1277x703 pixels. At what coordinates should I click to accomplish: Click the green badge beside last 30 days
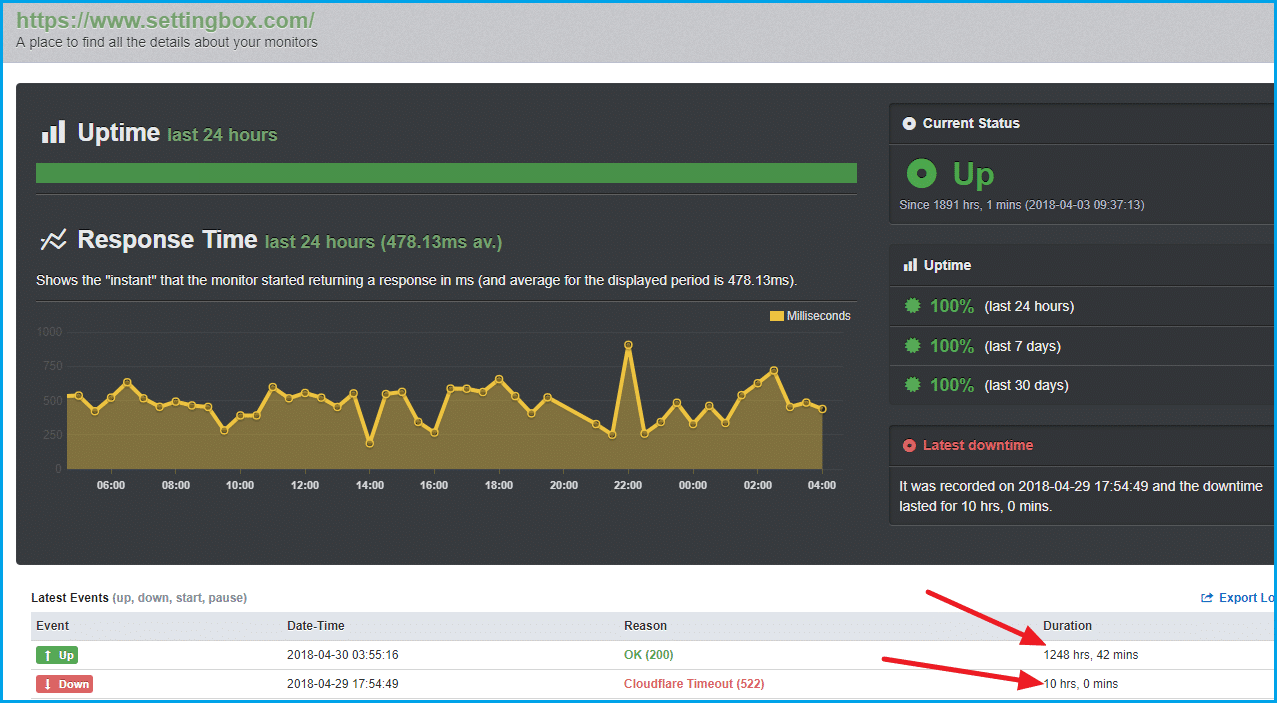912,385
